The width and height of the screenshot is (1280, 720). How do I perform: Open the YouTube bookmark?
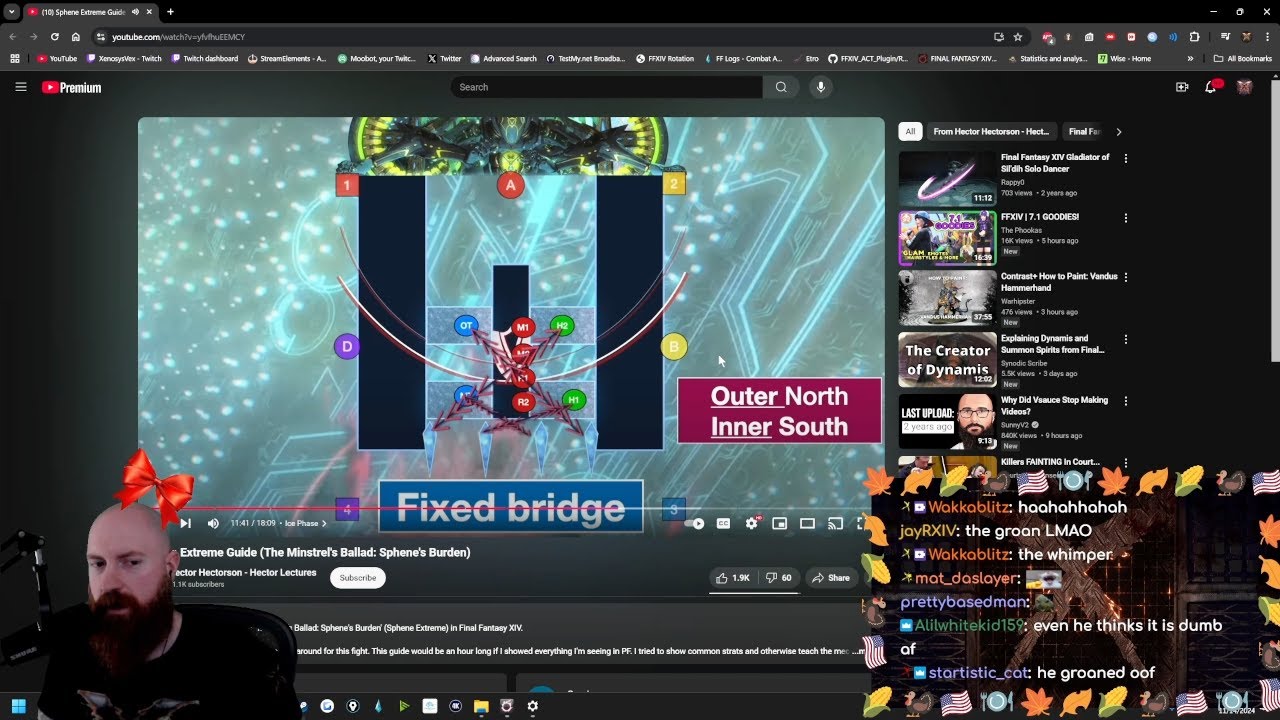coord(57,59)
